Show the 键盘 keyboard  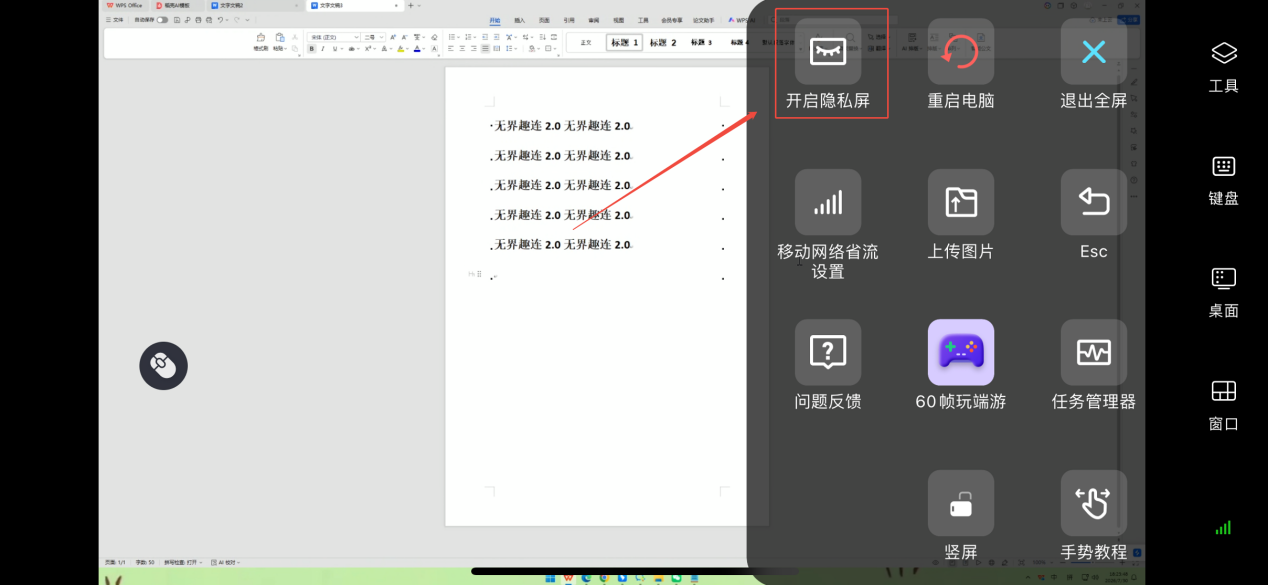point(1224,180)
